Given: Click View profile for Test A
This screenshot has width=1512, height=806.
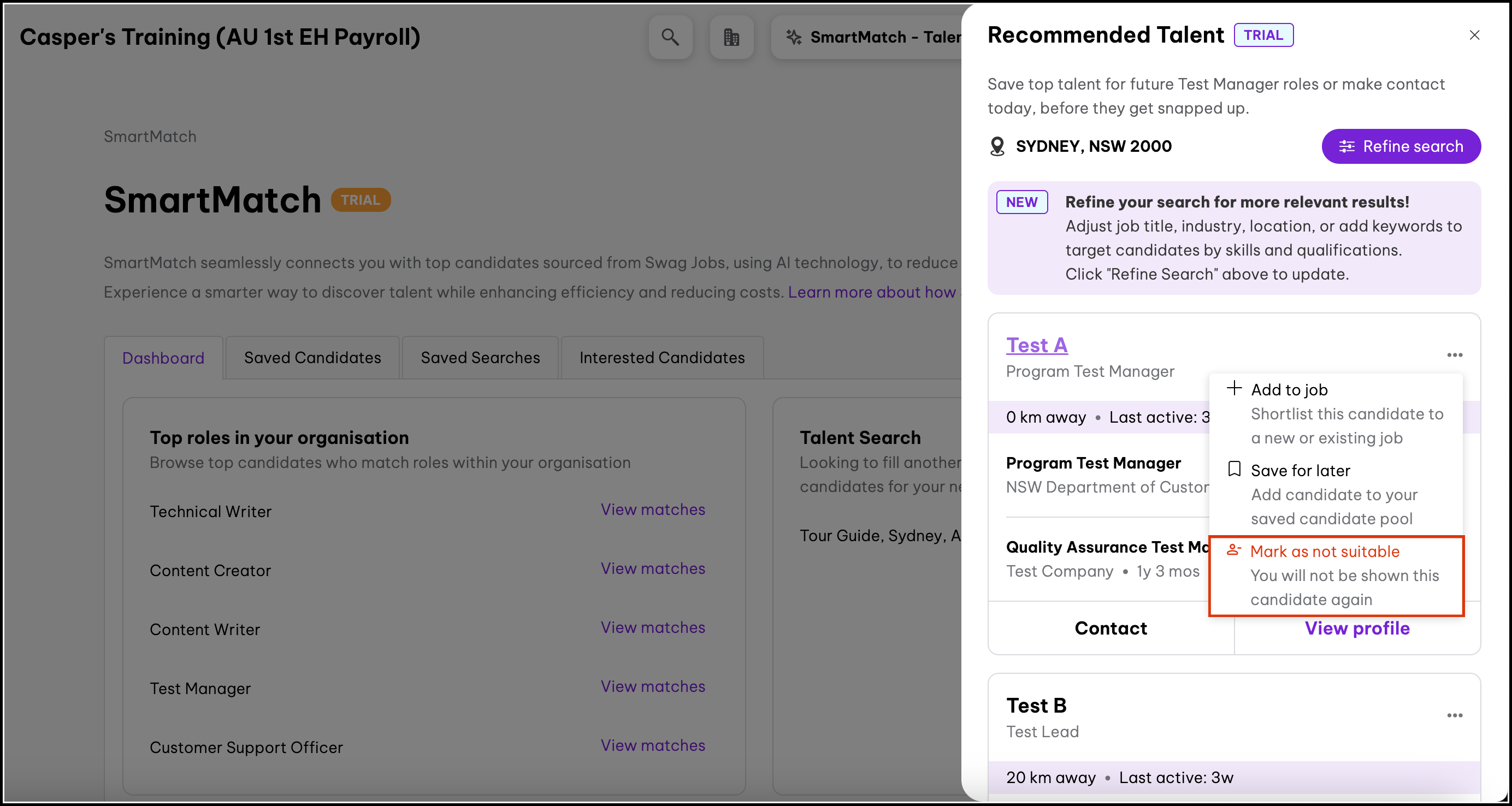Looking at the screenshot, I should point(1356,629).
